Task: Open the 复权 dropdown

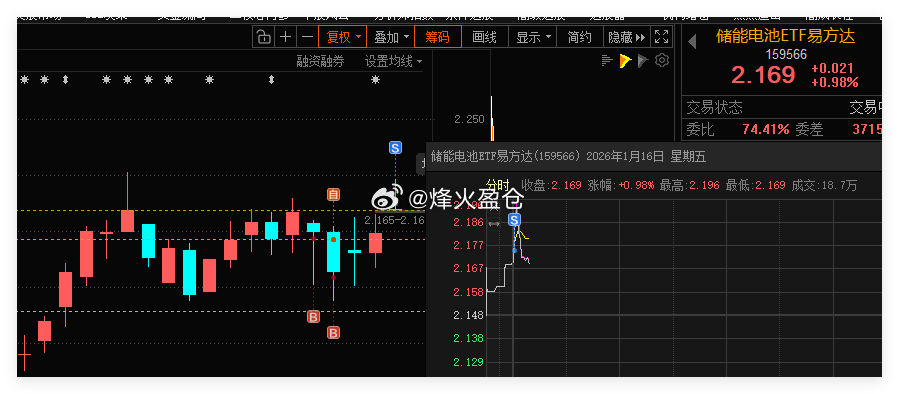Action: coord(343,37)
